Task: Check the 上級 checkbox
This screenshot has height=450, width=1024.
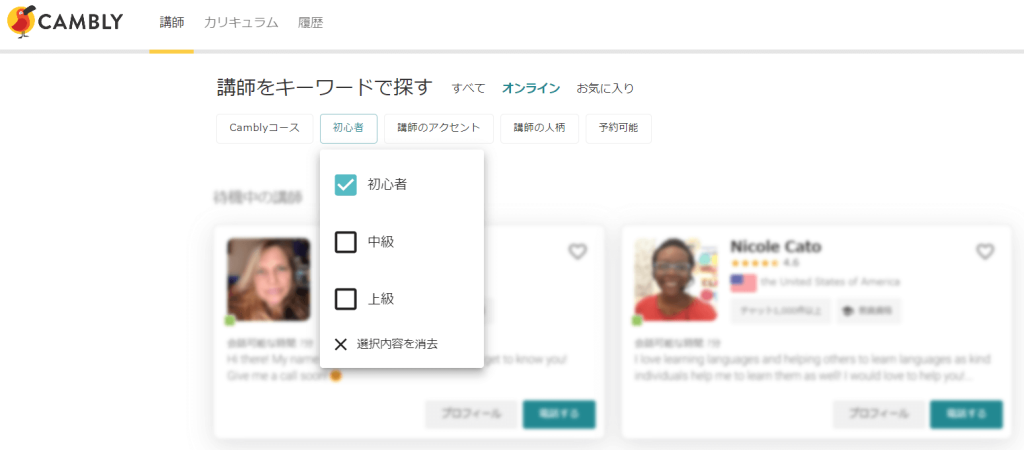Action: [x=346, y=299]
